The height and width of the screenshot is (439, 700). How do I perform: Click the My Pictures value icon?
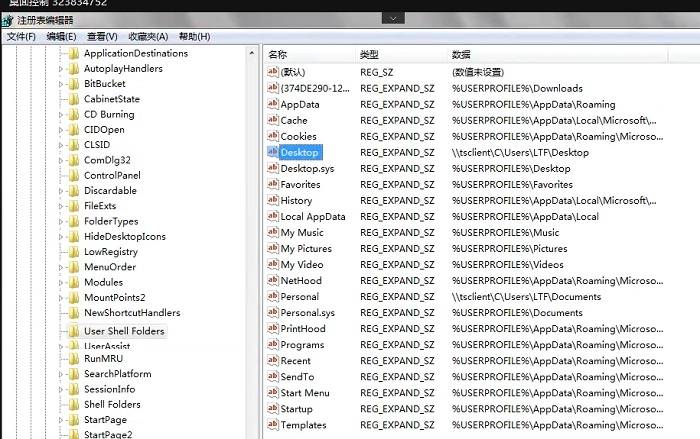tap(272, 248)
